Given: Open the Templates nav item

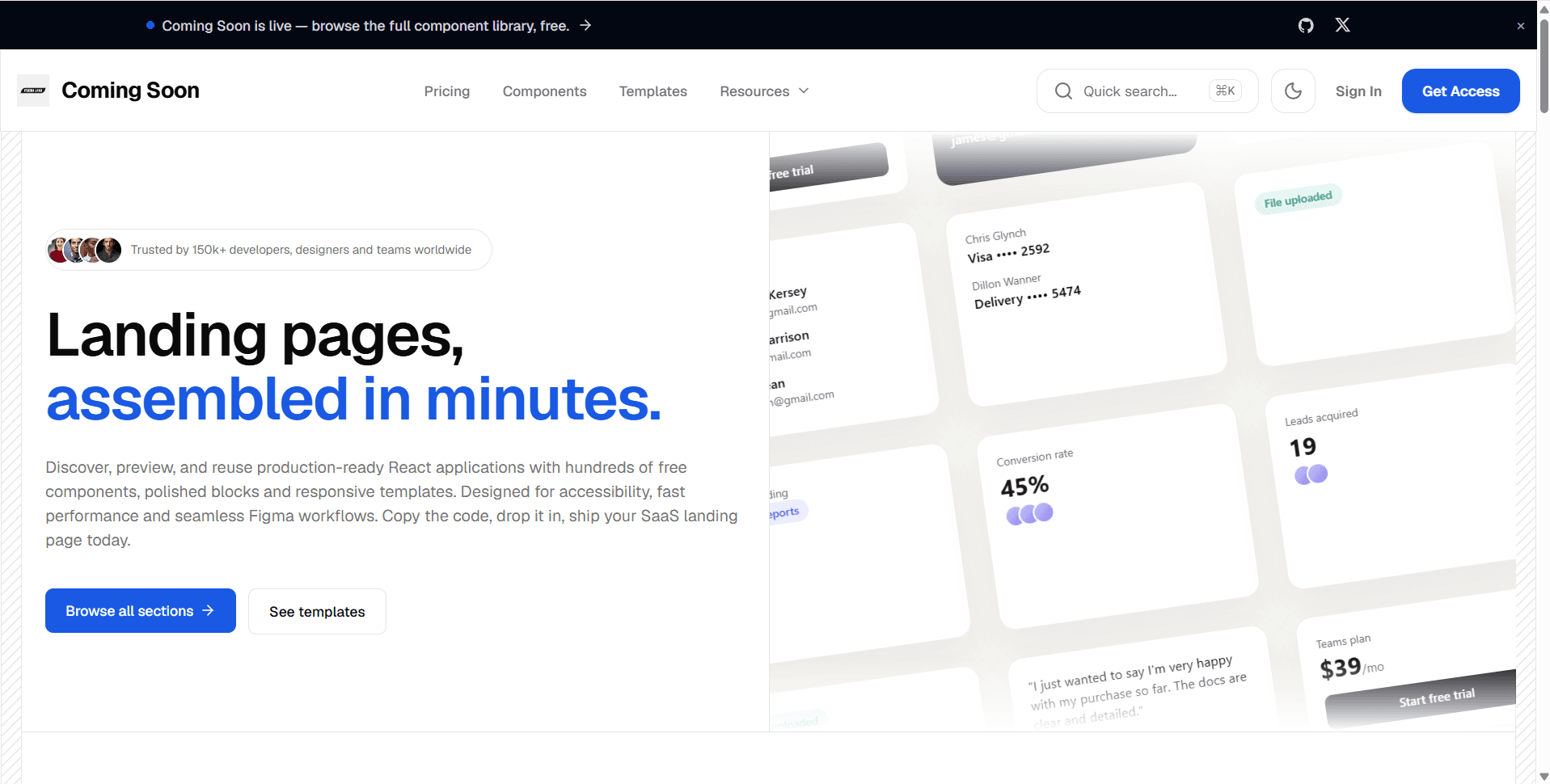Looking at the screenshot, I should click(653, 91).
